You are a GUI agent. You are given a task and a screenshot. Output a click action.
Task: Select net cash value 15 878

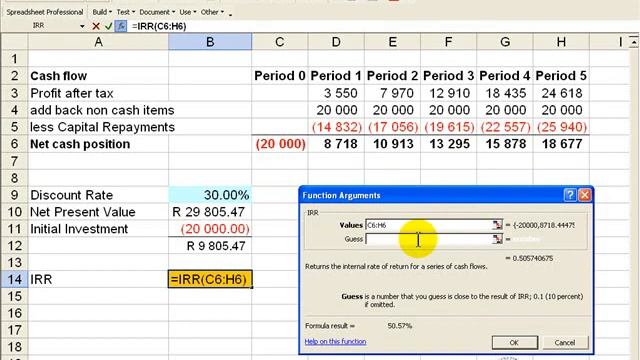click(x=505, y=144)
